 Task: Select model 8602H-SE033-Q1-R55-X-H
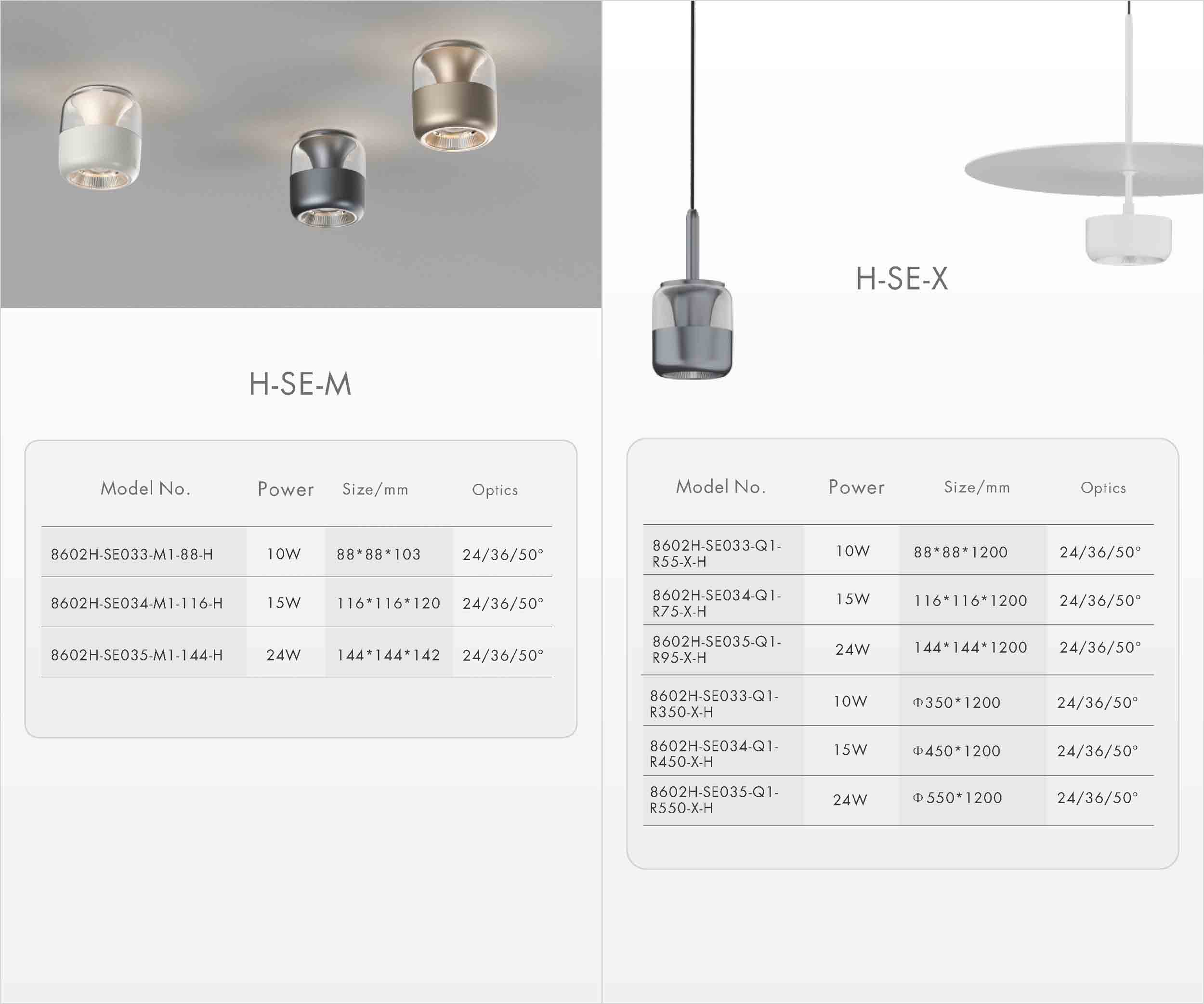(717, 553)
